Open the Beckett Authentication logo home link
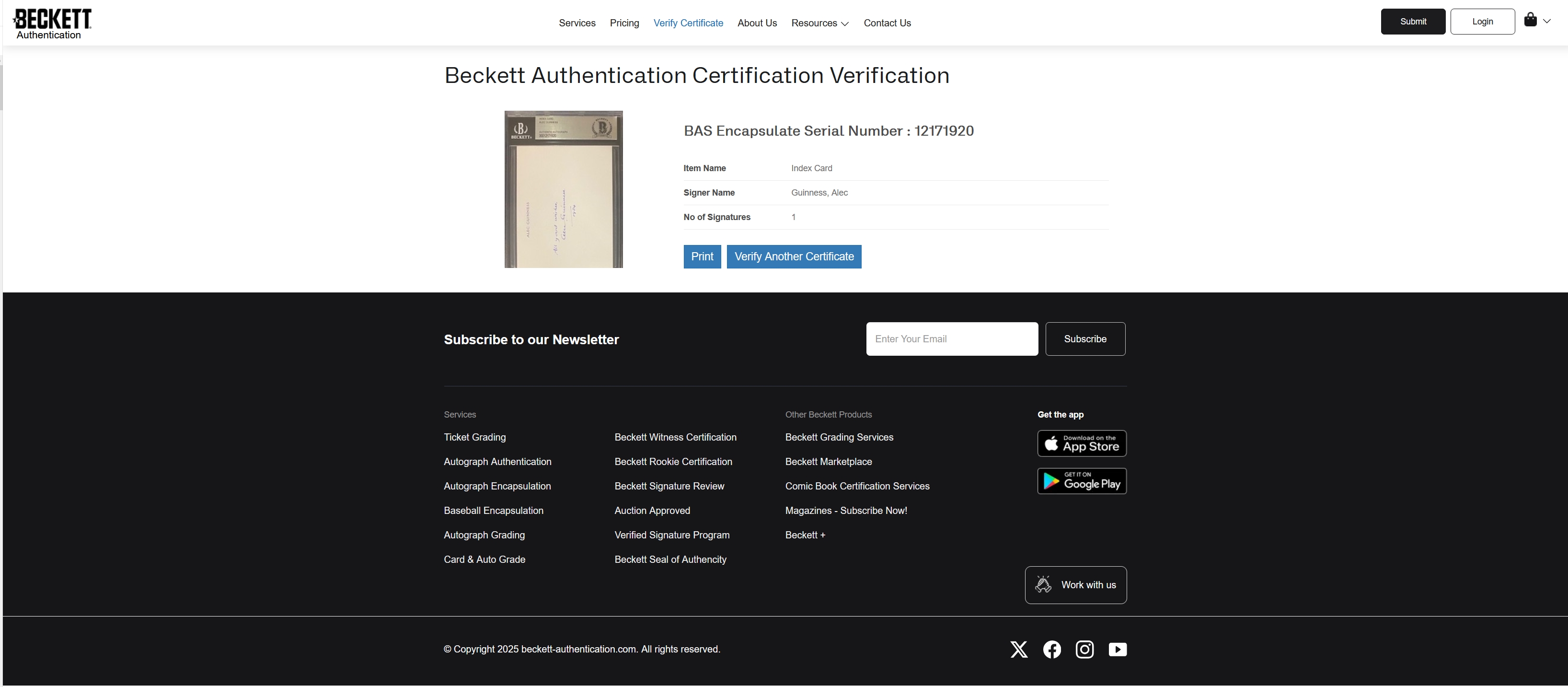Viewport: 1568px width, 687px height. pyautogui.click(x=52, y=24)
